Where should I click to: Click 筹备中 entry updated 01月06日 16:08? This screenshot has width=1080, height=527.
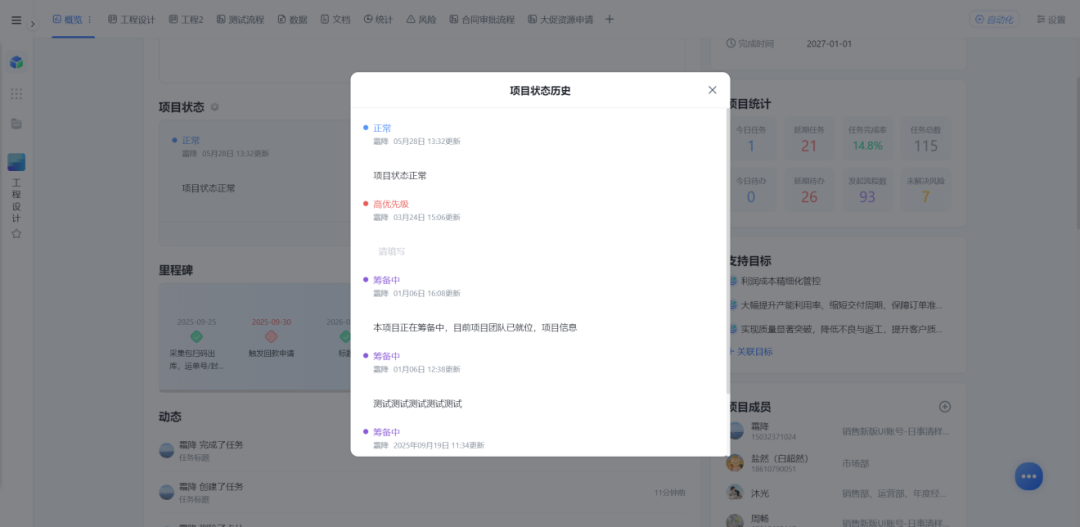pyautogui.click(x=386, y=280)
